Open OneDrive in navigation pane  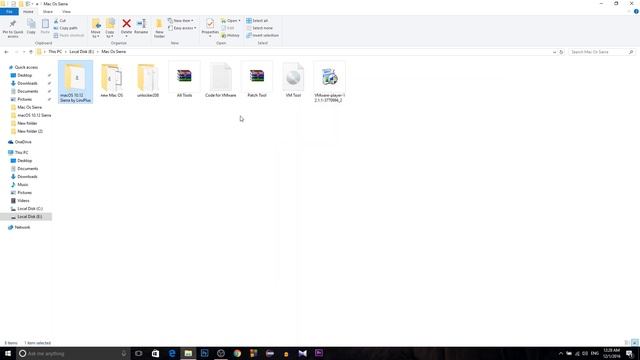(x=23, y=142)
